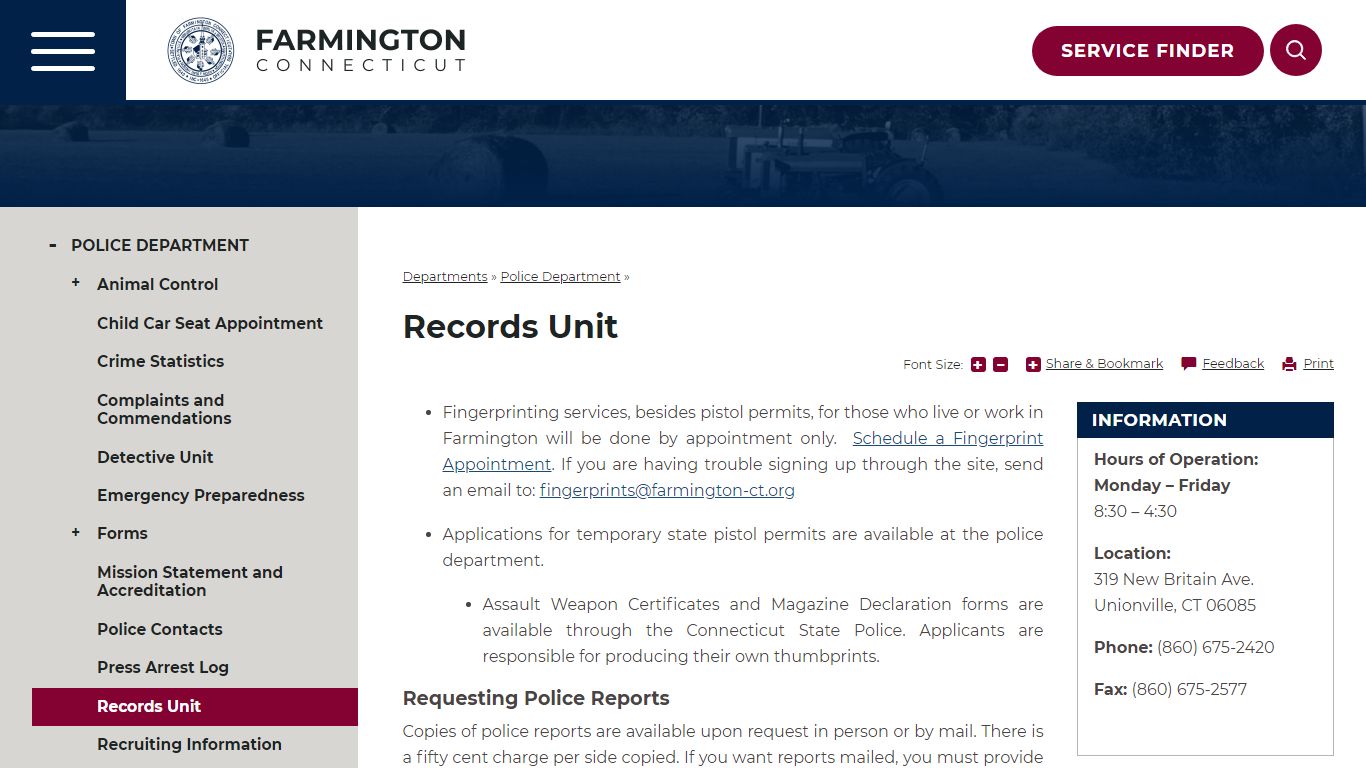Open the Service Finder
The width and height of the screenshot is (1366, 768).
[x=1148, y=51]
